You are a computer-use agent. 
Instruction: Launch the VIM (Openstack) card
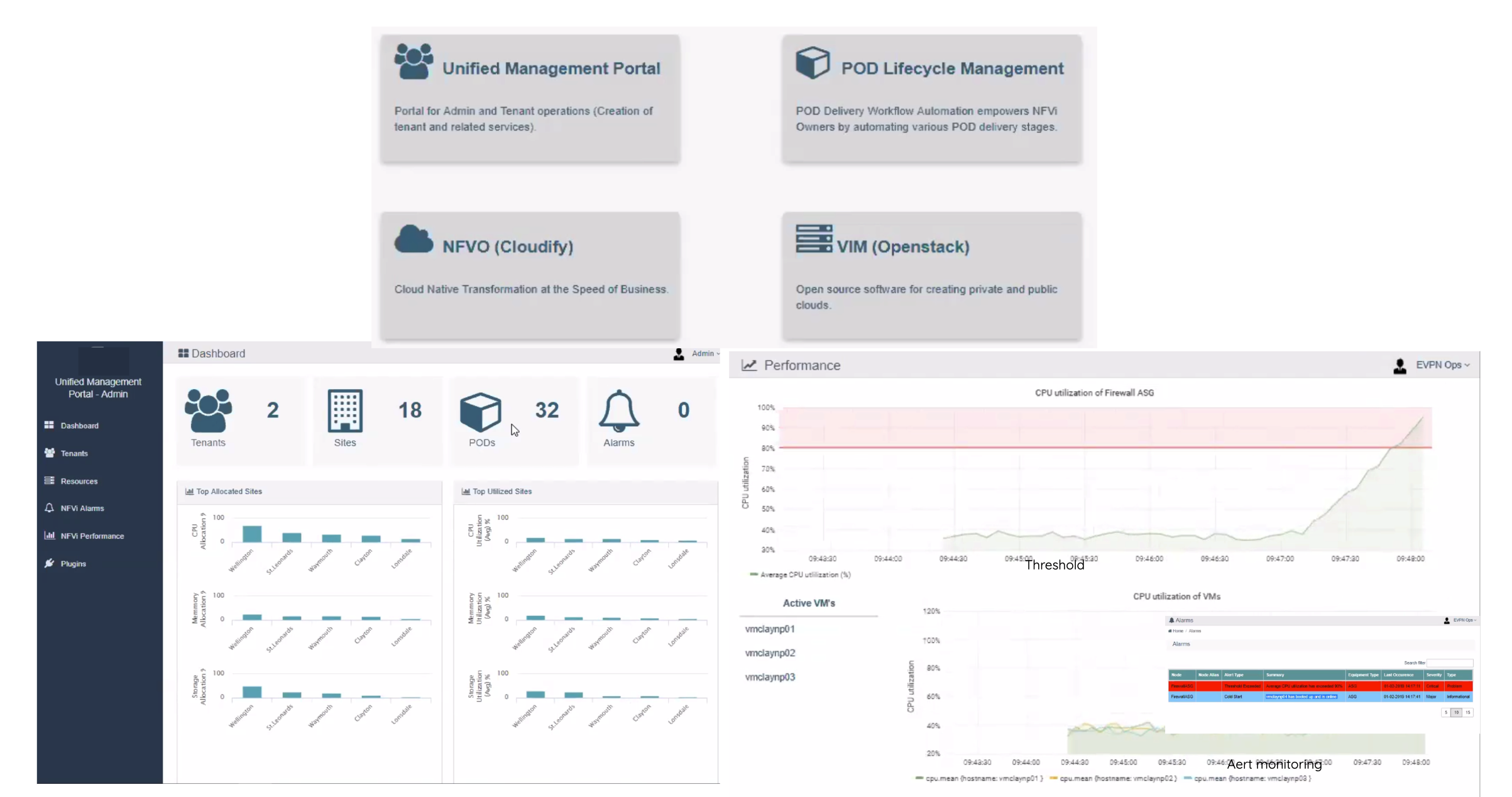point(931,276)
